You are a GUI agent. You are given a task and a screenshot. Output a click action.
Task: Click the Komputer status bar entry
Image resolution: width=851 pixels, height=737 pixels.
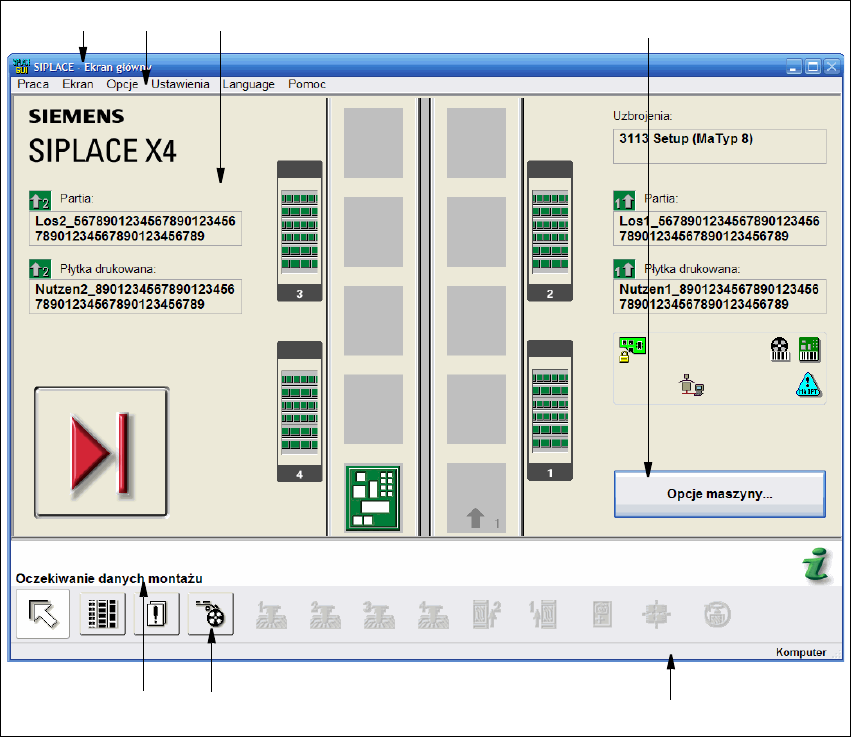pyautogui.click(x=801, y=652)
